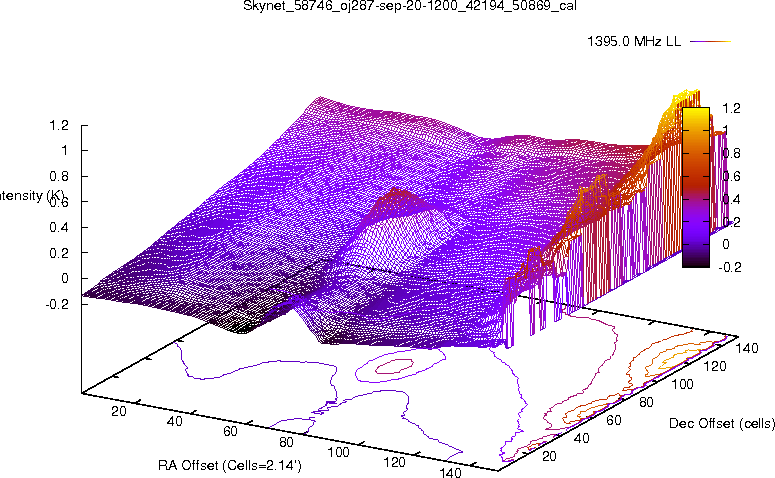Click the innermost elliptical contour on the base plane

pos(394,366)
